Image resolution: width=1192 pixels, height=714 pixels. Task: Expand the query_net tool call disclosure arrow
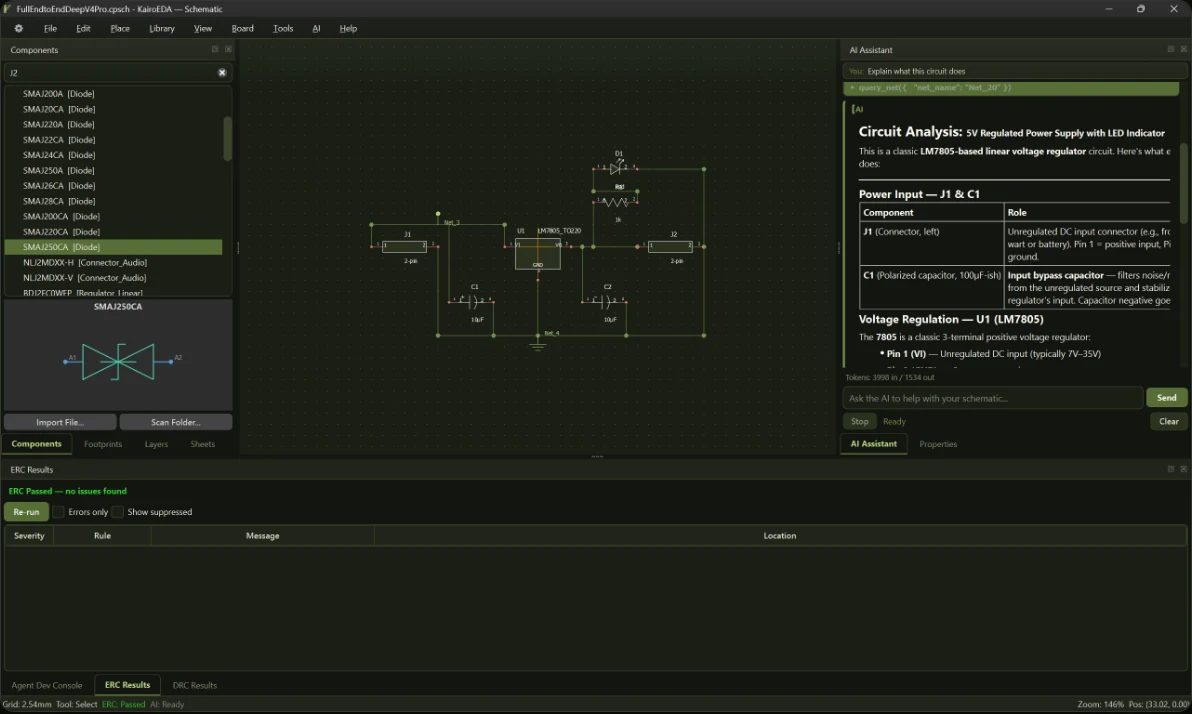point(852,87)
